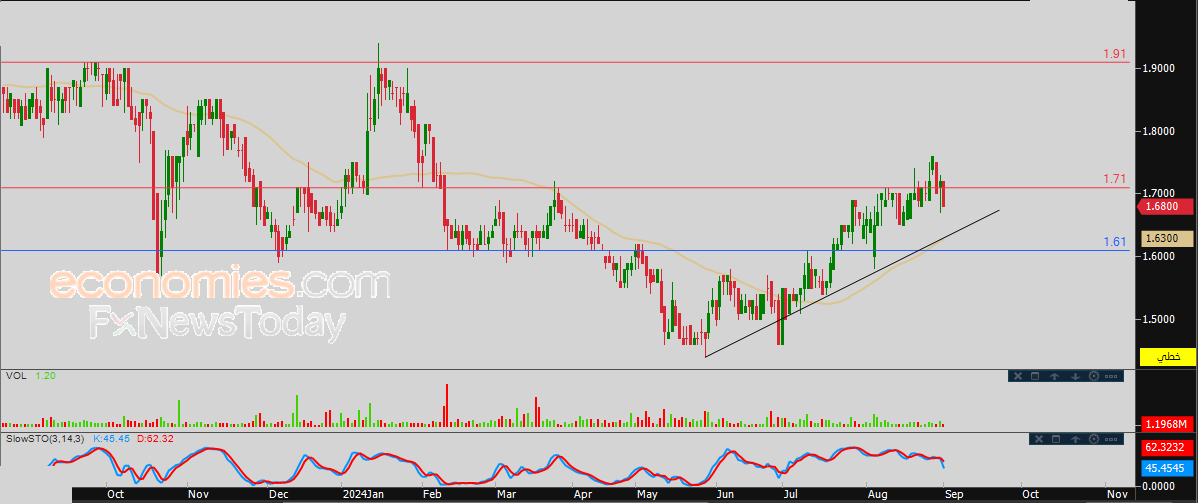Screen dimensions: 1198x504
Task: Click the yellow Arabic scale label button
Action: pos(1167,357)
